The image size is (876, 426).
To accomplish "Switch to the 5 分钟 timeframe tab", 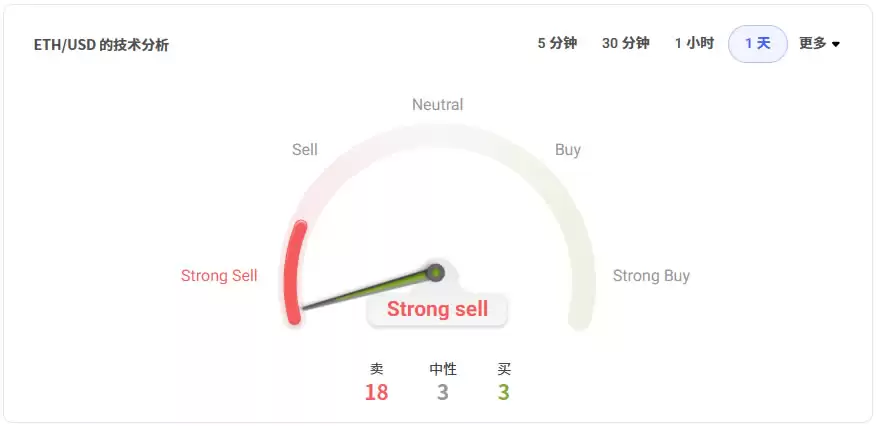I will 557,43.
